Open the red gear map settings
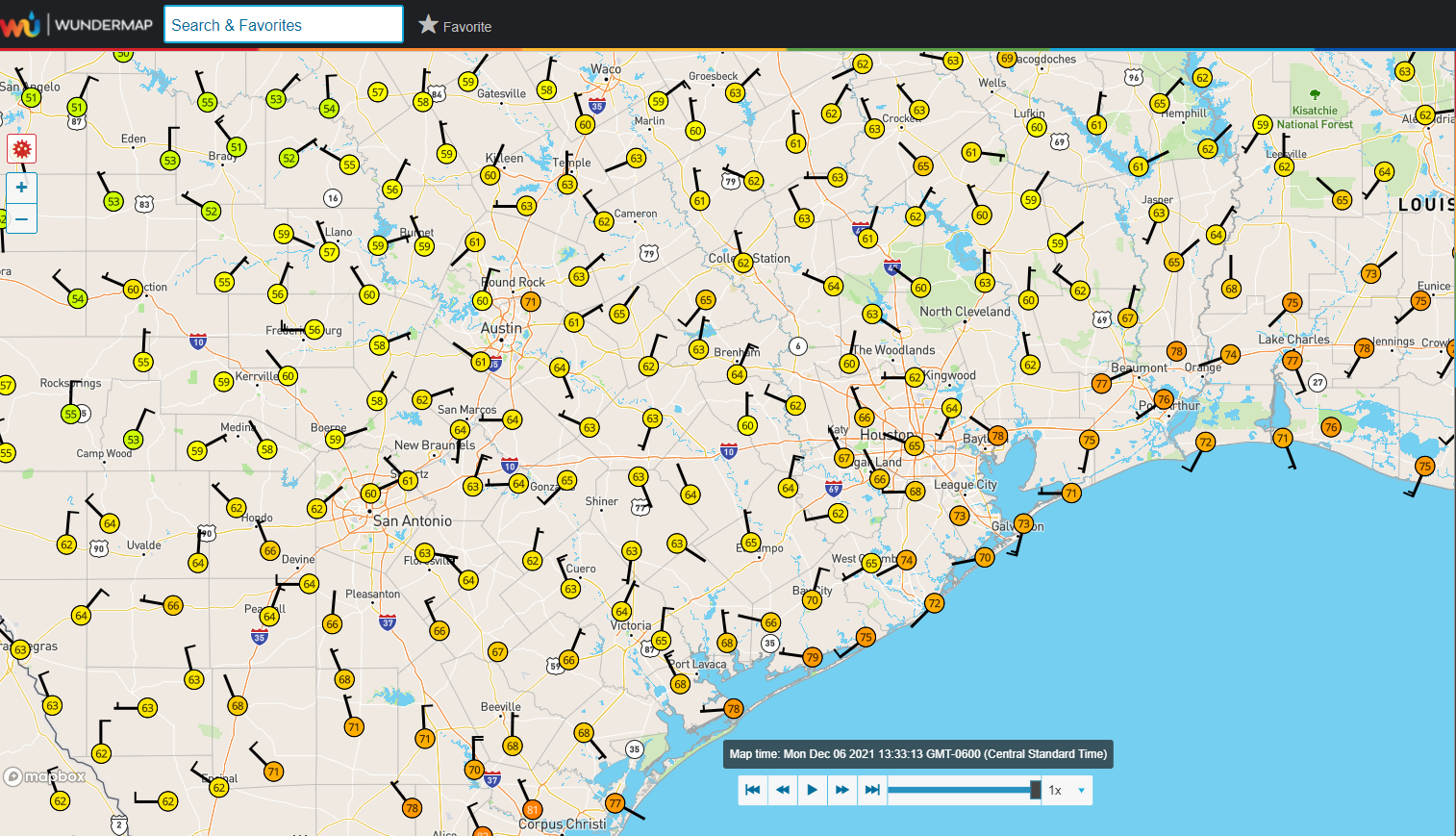Viewport: 1456px width, 836px height. (22, 148)
